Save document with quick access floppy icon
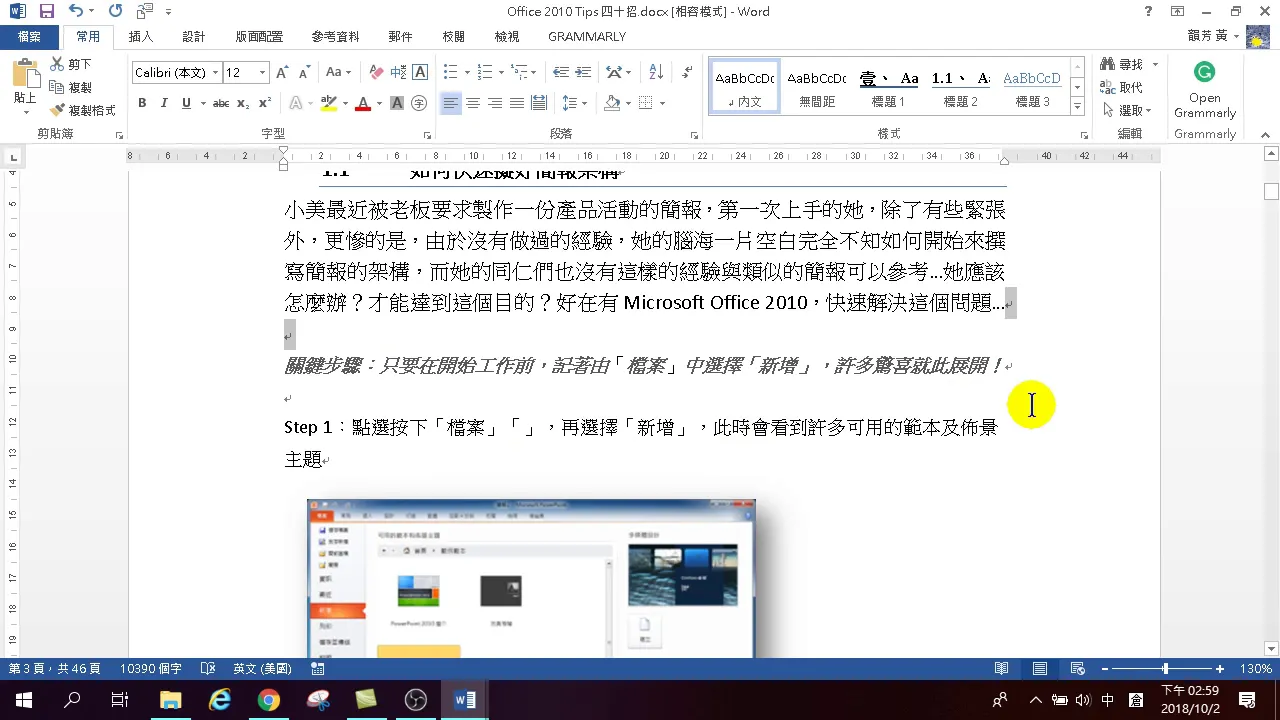 (46, 11)
